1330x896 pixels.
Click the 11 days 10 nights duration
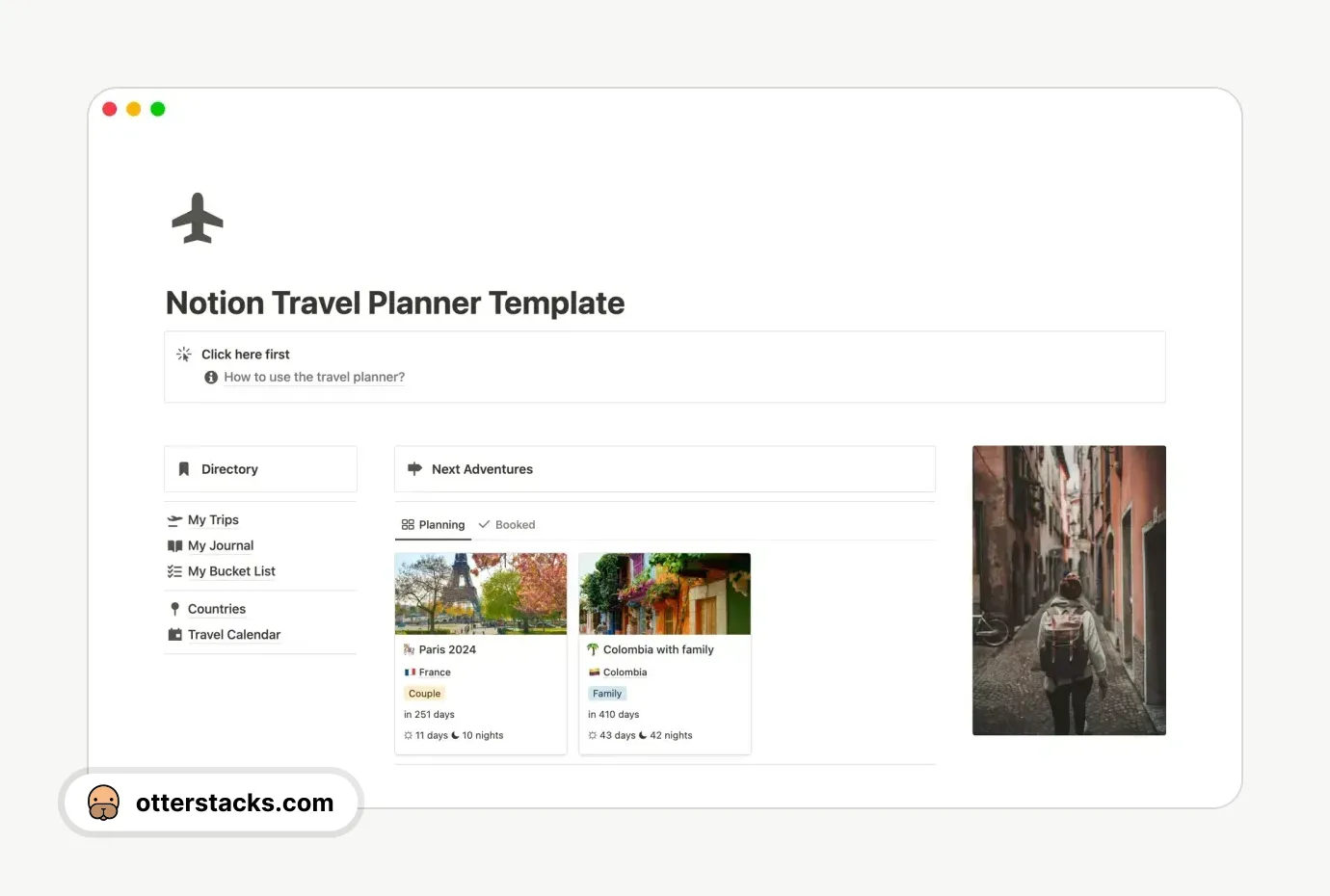pyautogui.click(x=454, y=735)
